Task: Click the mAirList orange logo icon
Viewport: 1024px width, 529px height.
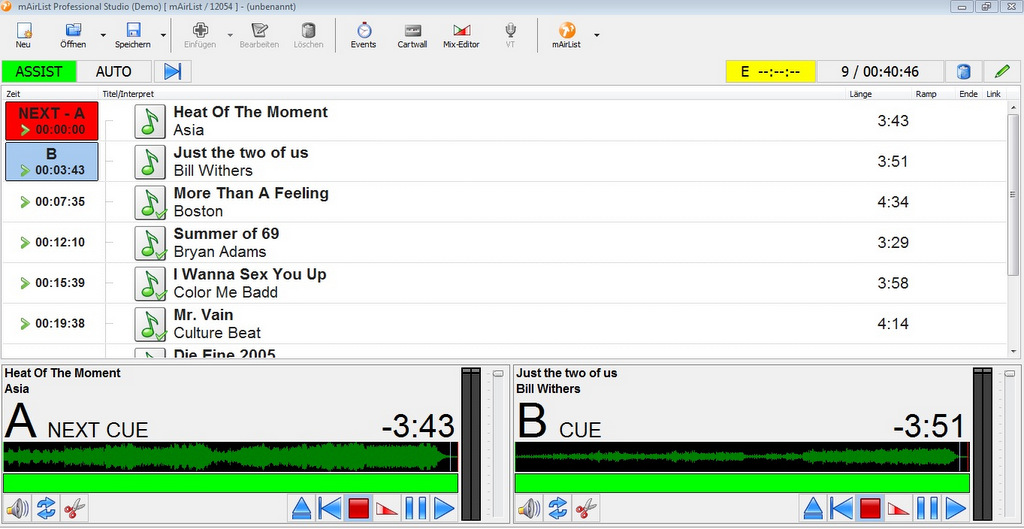Action: [x=567, y=30]
